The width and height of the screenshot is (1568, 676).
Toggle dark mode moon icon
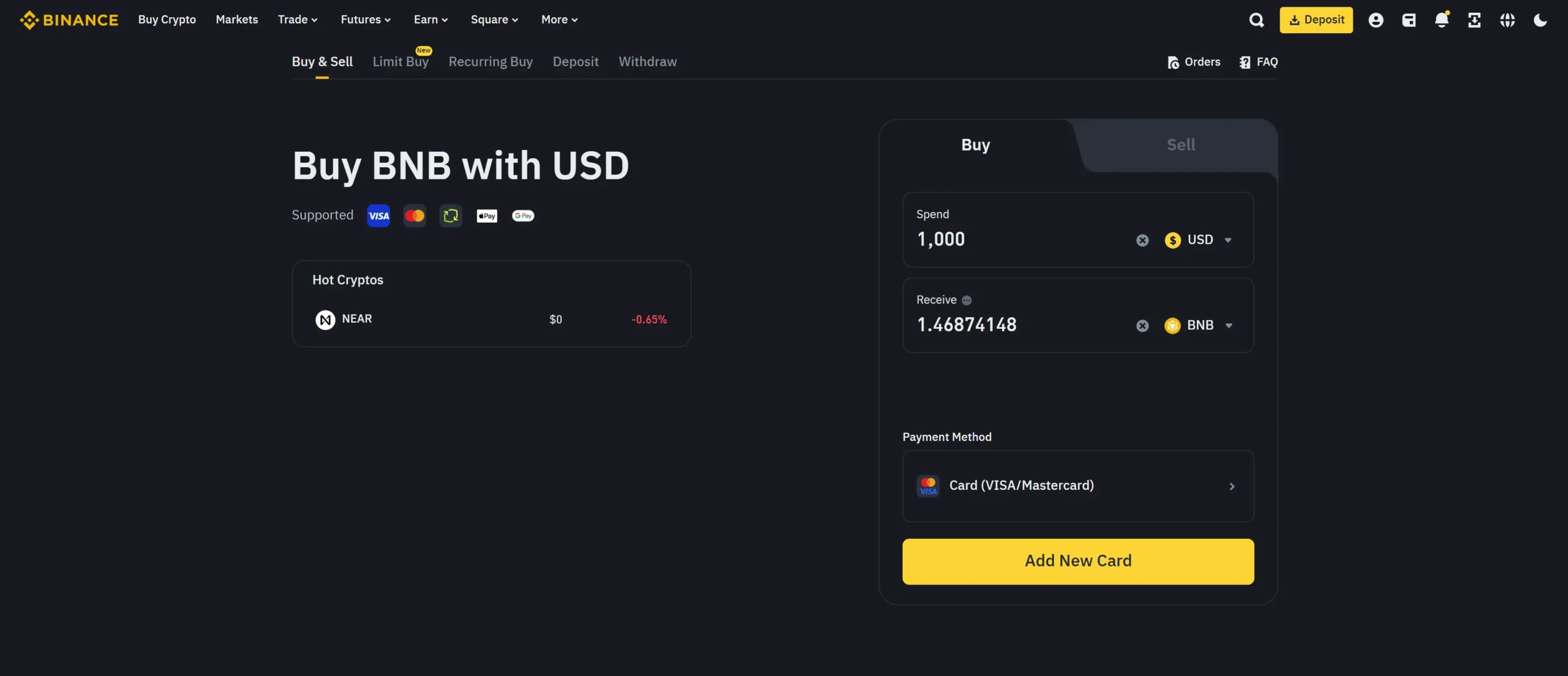click(1540, 20)
